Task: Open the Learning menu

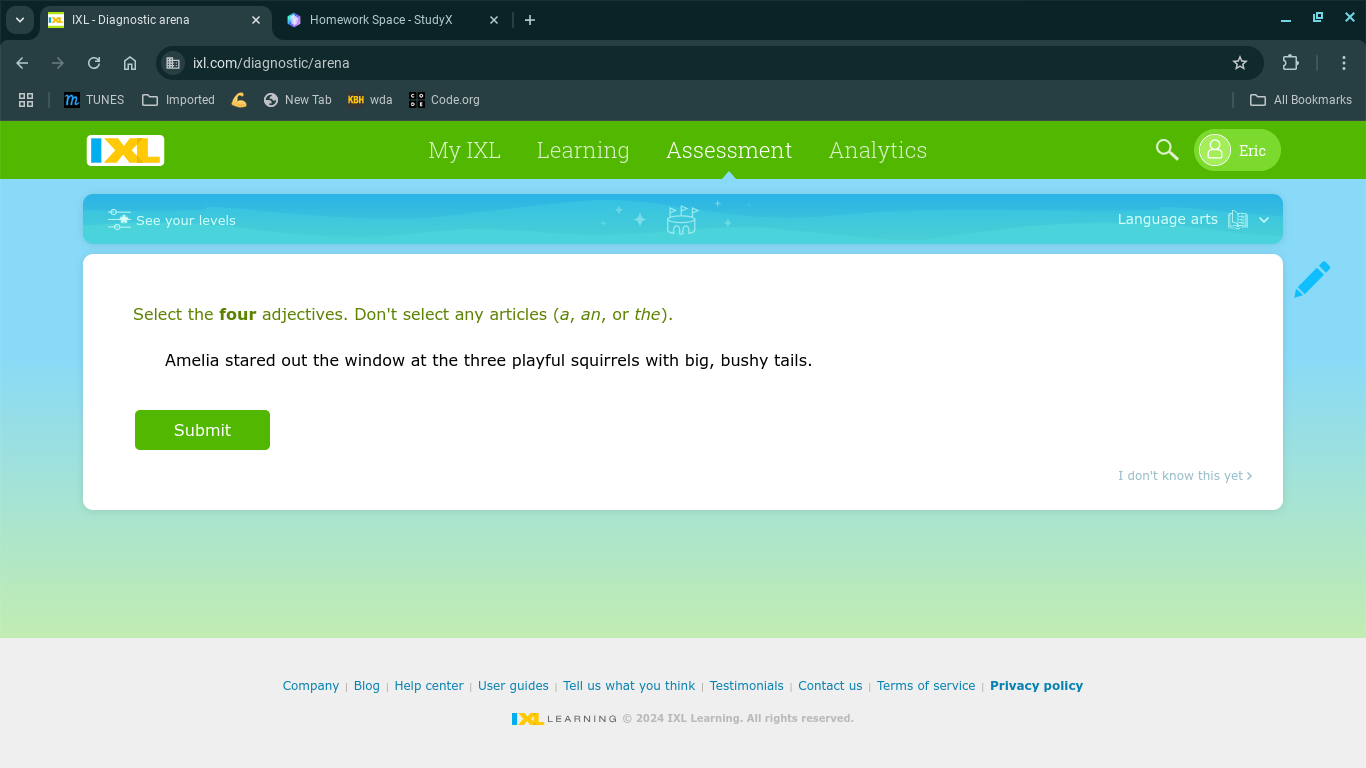Action: tap(583, 150)
